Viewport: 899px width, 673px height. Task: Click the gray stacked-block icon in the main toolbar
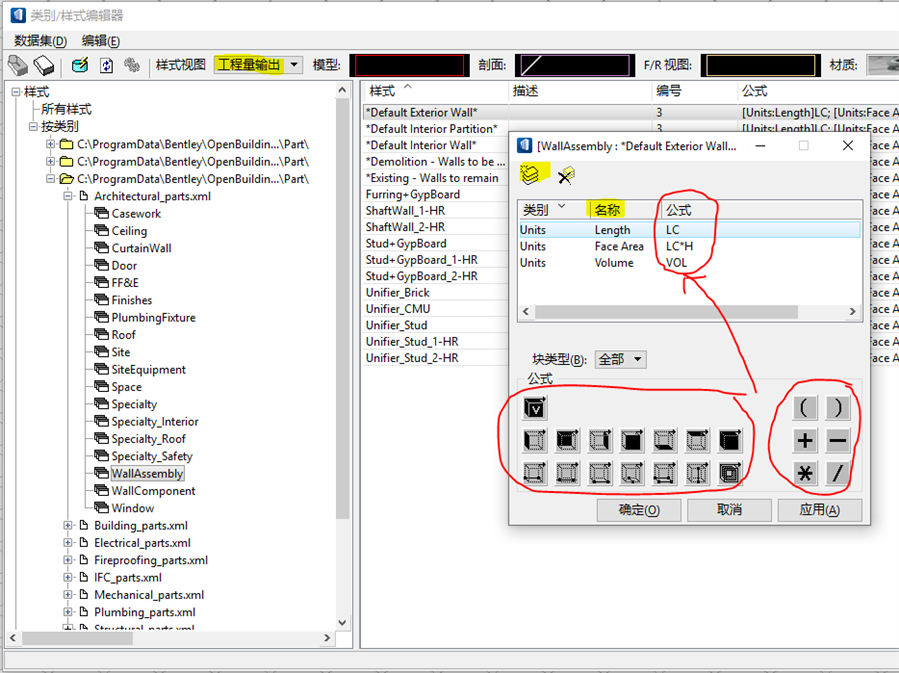18,65
